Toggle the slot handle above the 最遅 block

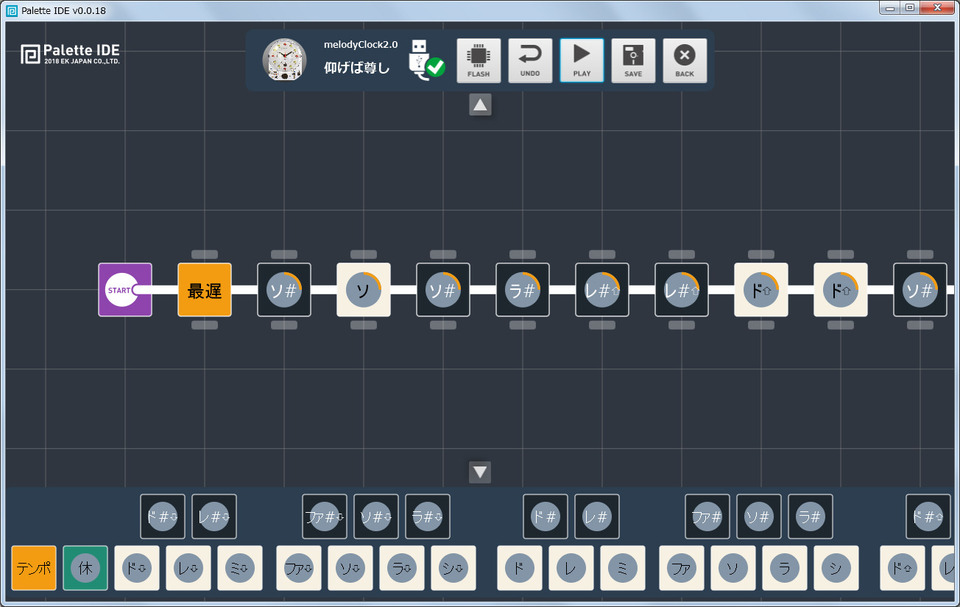pyautogui.click(x=204, y=254)
